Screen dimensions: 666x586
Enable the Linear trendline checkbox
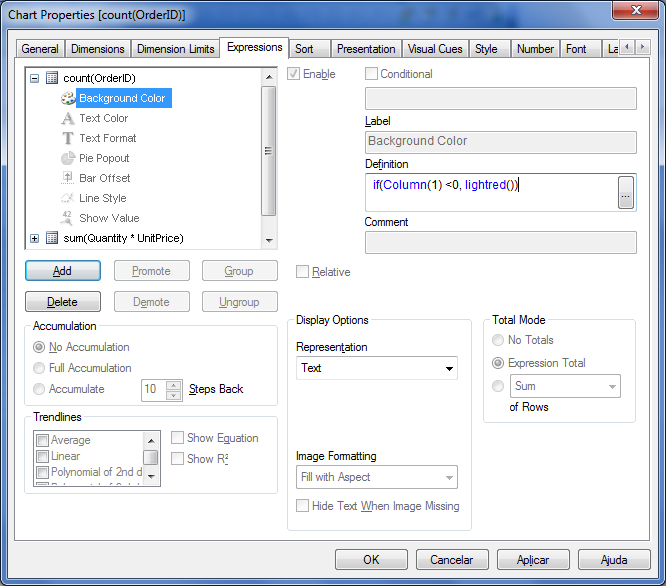(x=42, y=456)
